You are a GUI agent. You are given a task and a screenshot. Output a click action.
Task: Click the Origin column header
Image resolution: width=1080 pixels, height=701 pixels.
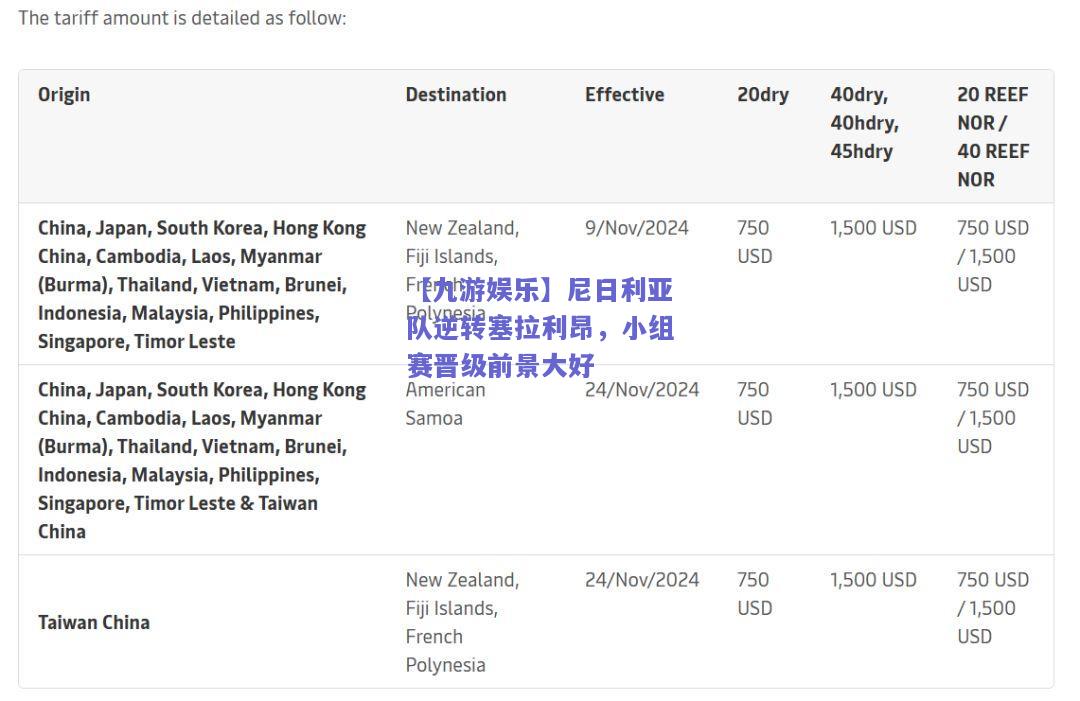point(64,95)
